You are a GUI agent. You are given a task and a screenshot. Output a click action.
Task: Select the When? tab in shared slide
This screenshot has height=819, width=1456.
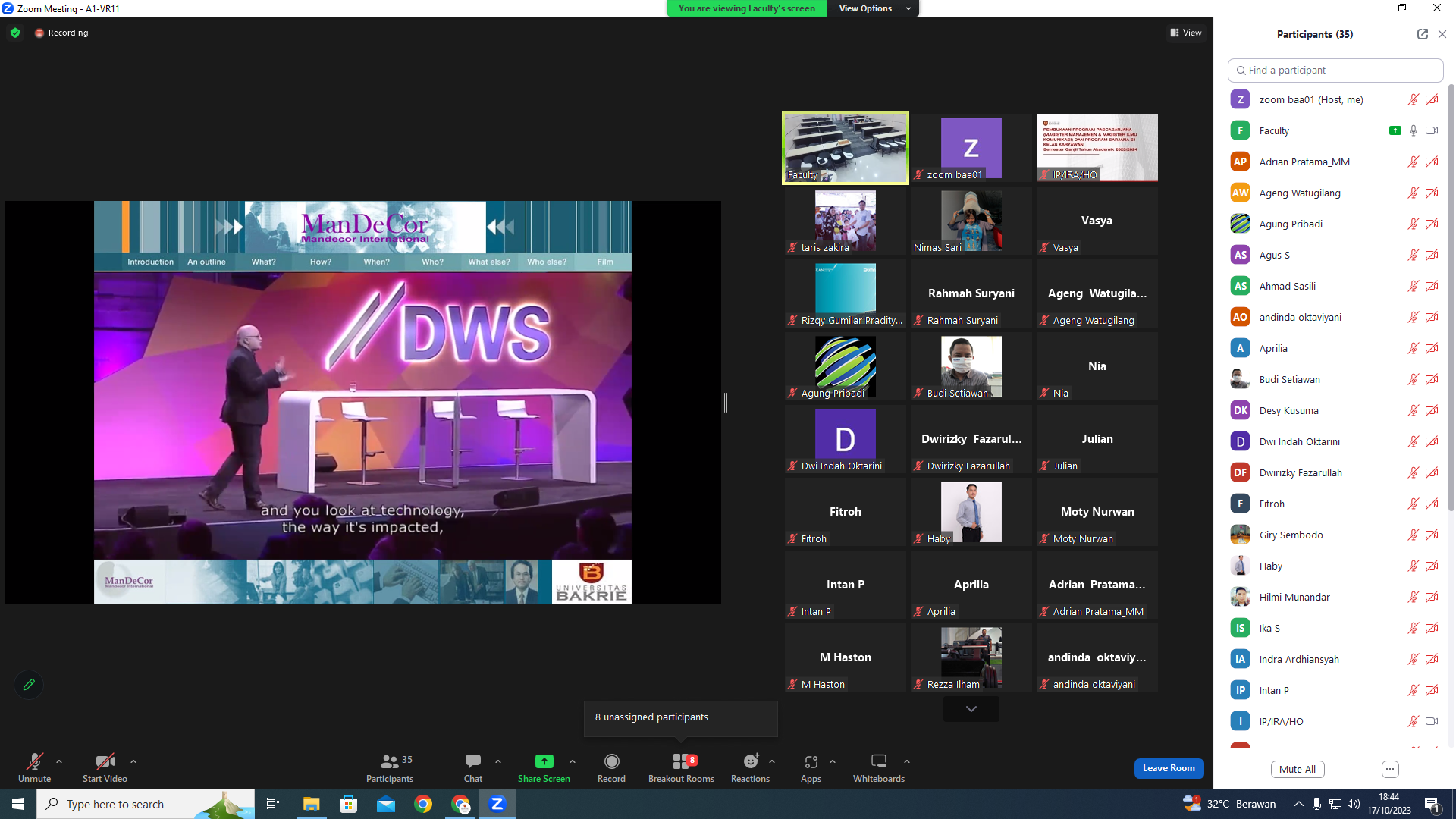click(x=376, y=262)
